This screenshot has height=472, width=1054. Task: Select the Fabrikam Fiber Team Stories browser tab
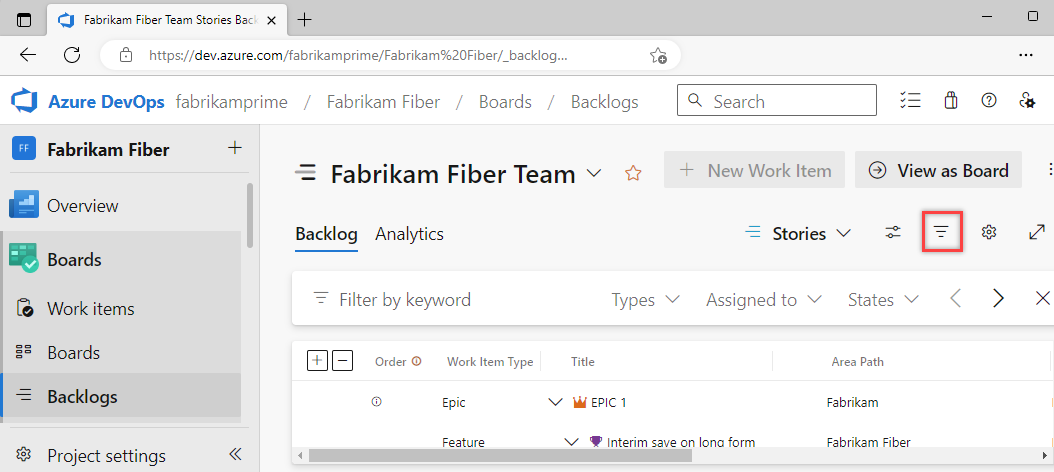click(168, 20)
